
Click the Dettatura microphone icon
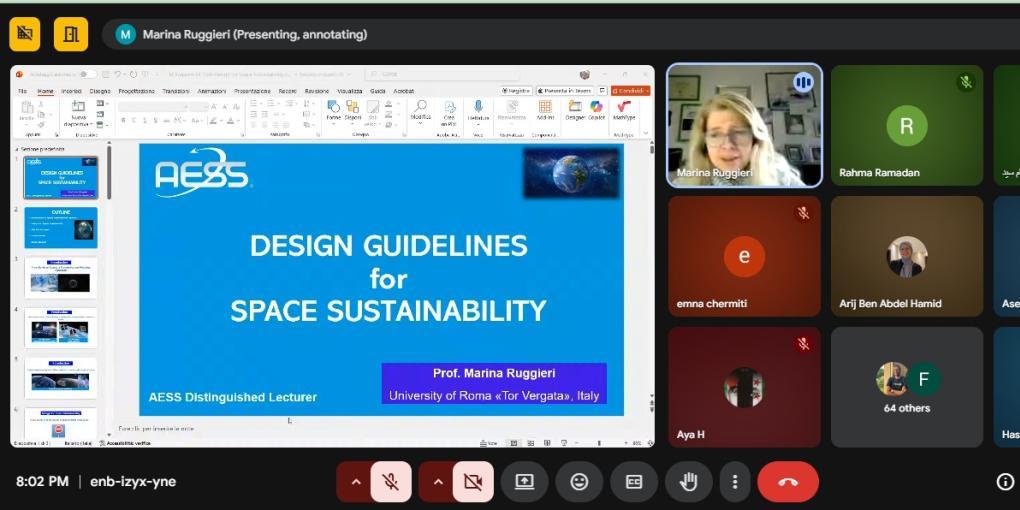pyautogui.click(x=478, y=111)
